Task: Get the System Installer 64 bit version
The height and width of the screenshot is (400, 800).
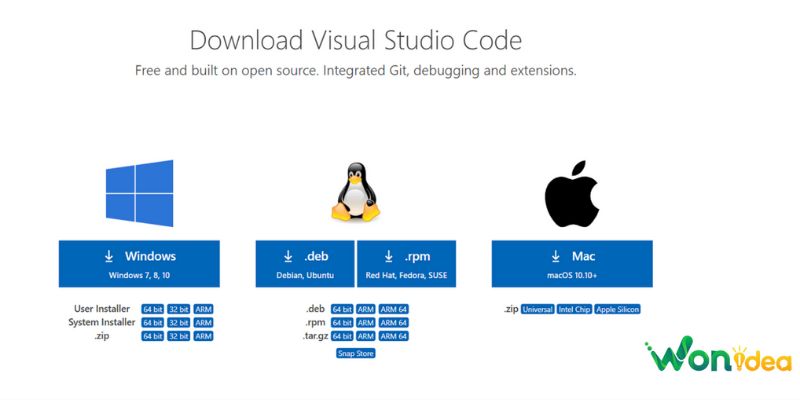Action: coord(153,323)
